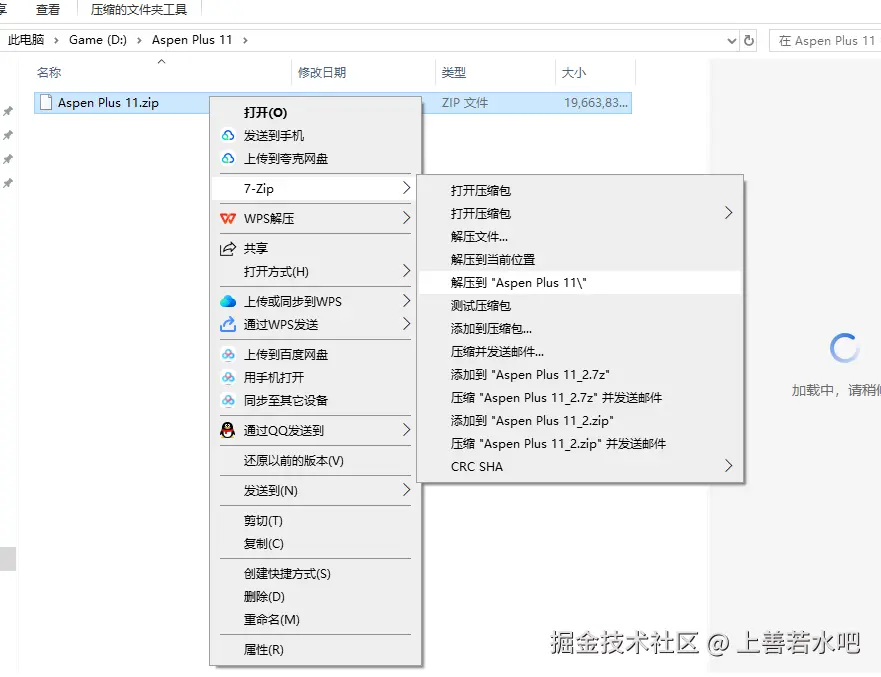Click the cloud icon beside 发送到手机
Viewport: 881px width, 677px height.
point(228,135)
